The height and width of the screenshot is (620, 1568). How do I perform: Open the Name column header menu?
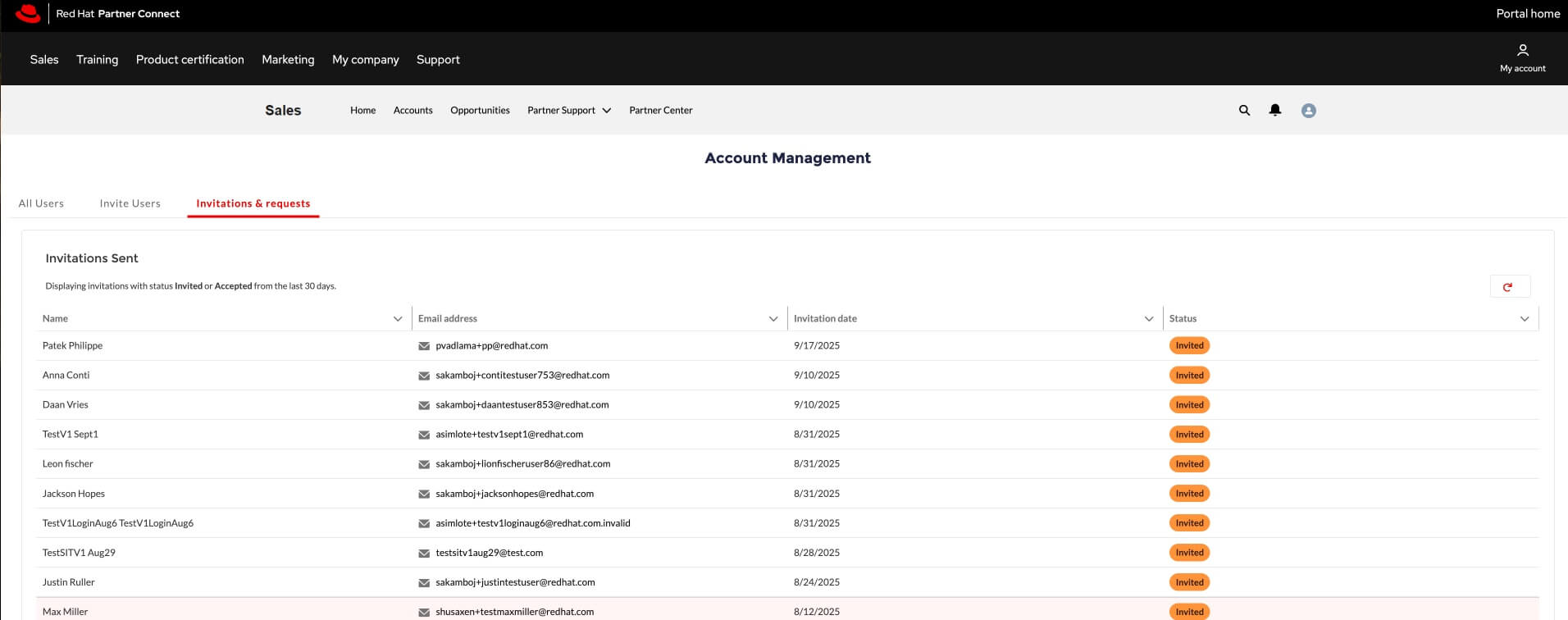[x=398, y=319]
